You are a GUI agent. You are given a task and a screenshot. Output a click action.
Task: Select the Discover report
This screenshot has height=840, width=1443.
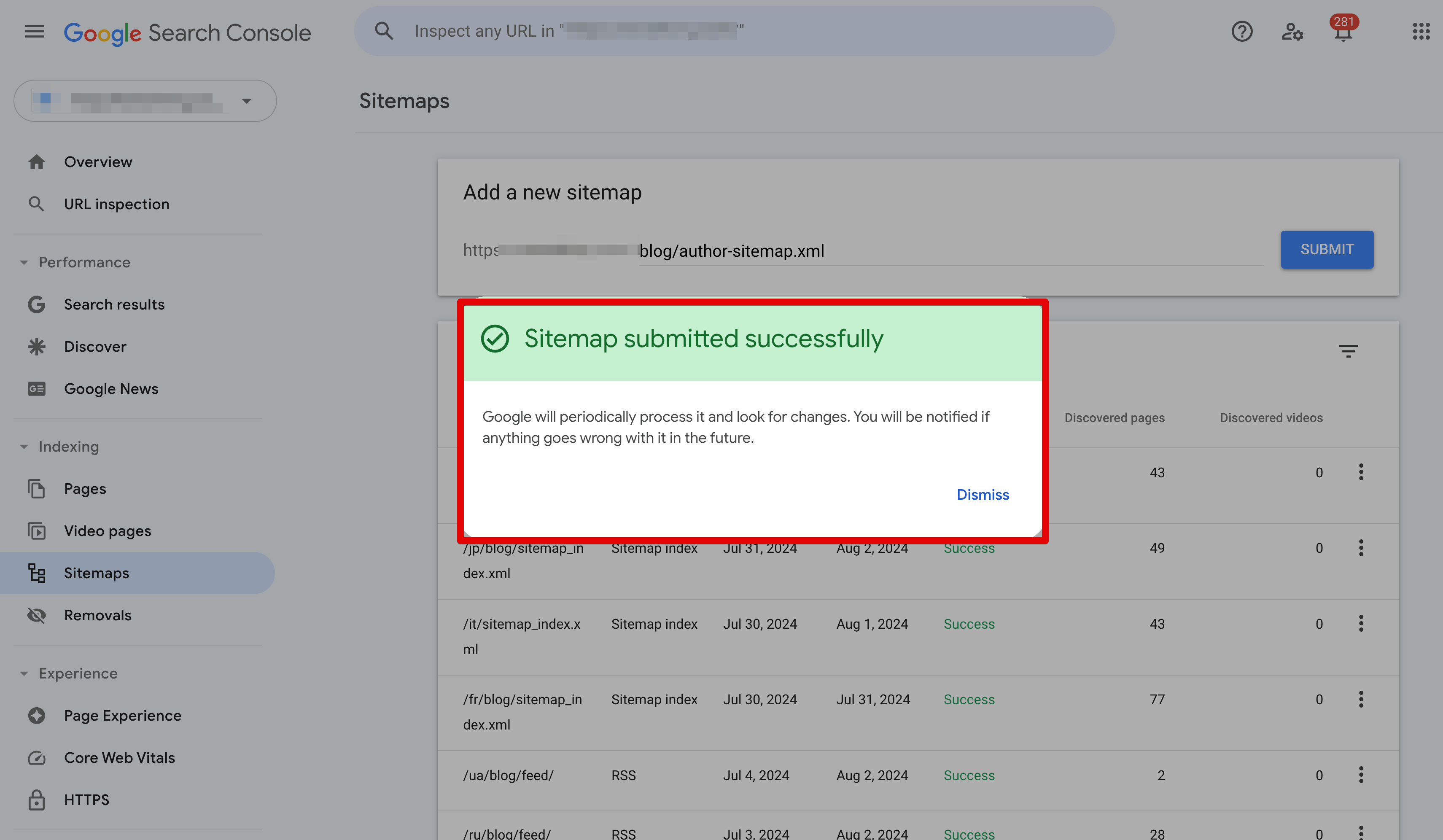click(x=94, y=346)
